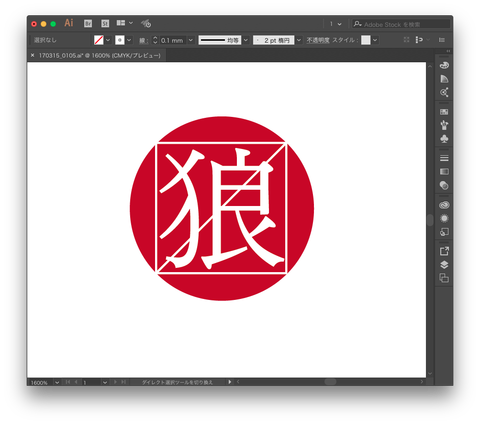This screenshot has height=424, width=480.
Task: Open the Color Guide panel icon
Action: coord(444,79)
